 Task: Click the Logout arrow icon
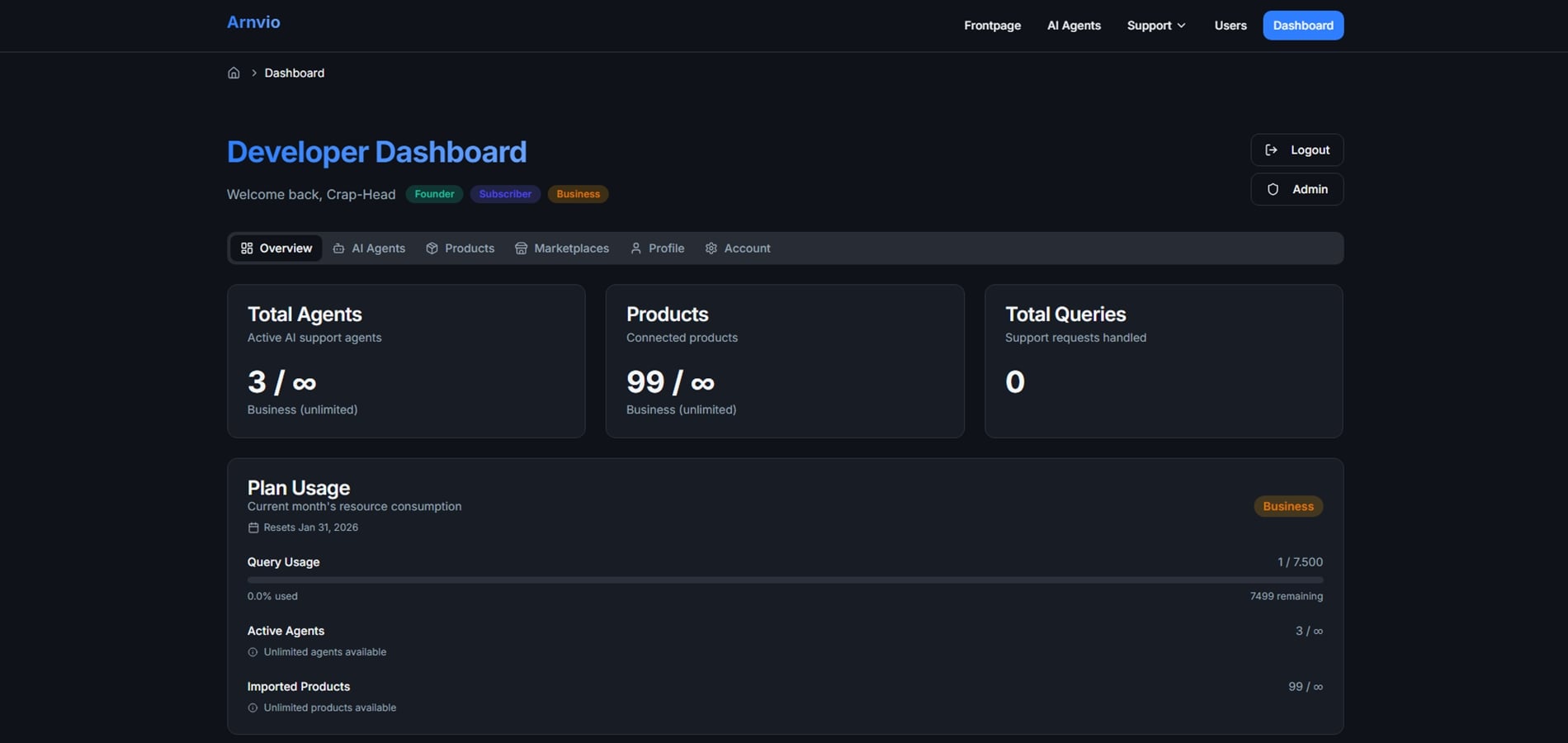click(1272, 149)
